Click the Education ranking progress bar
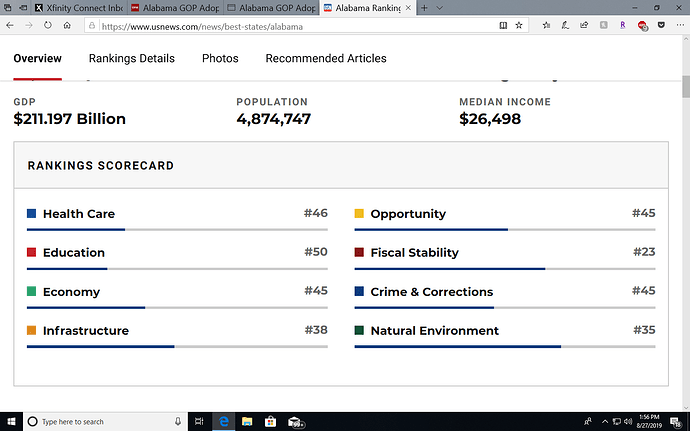 click(x=177, y=269)
